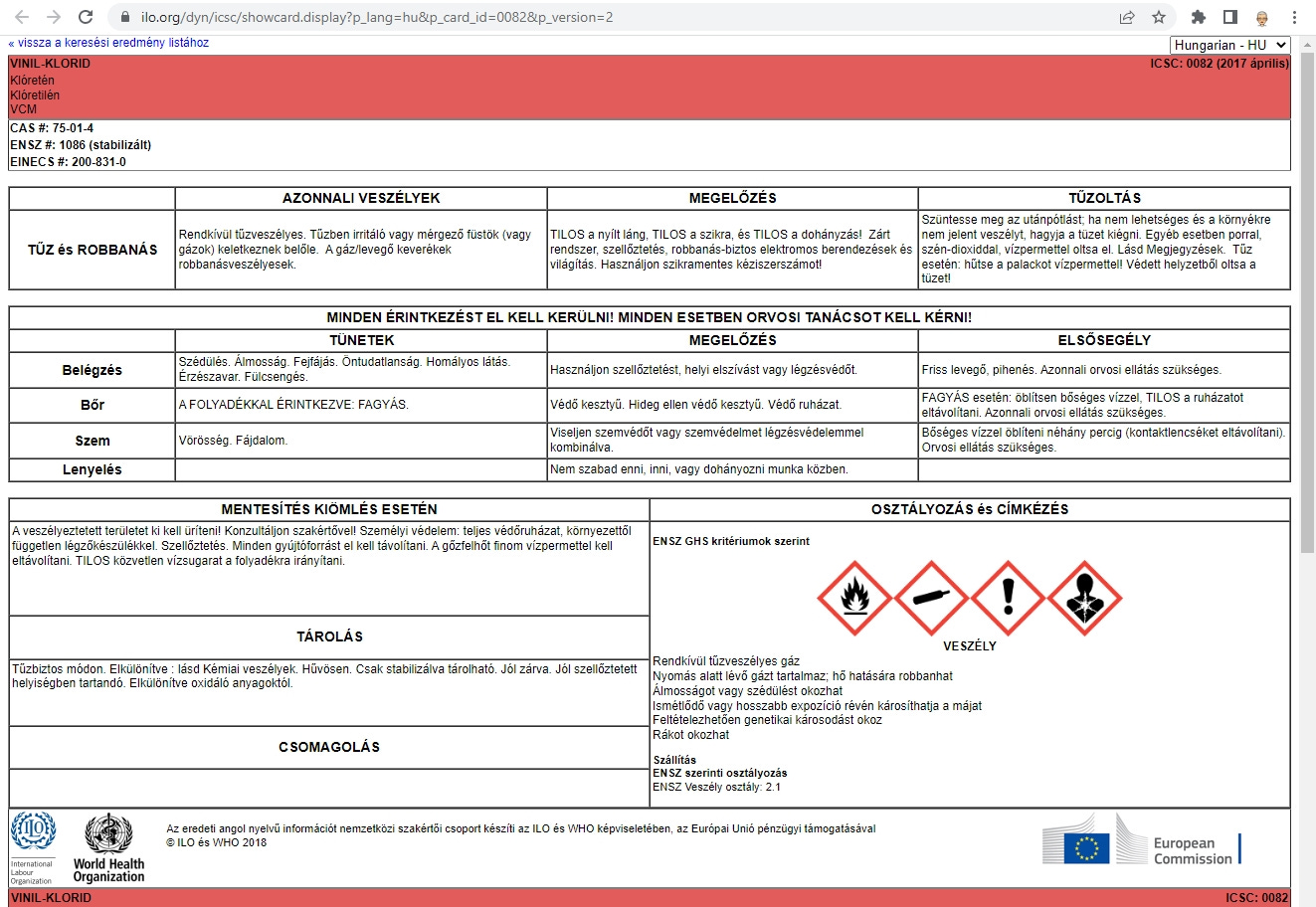Click 'Rákot okozhat' hazard statement
The height and width of the screenshot is (907, 1316).
691,735
